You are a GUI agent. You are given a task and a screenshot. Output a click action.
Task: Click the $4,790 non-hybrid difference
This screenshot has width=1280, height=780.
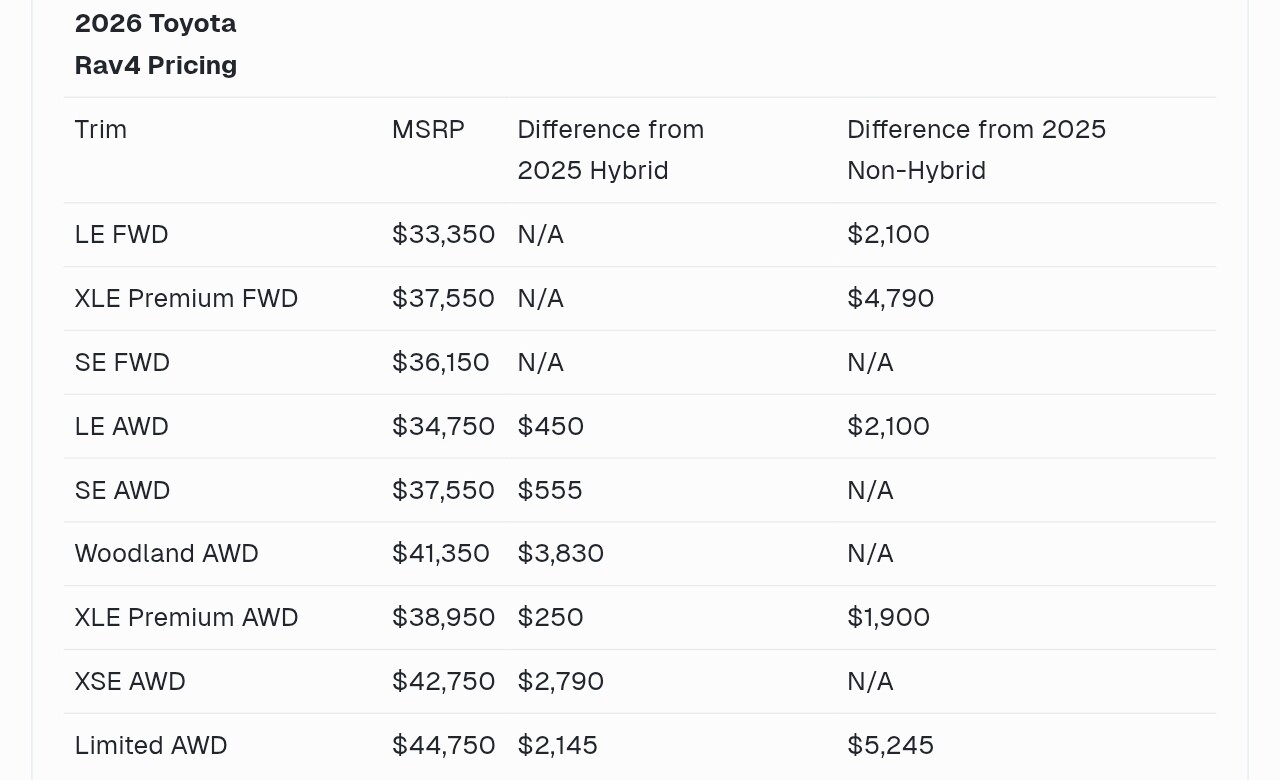click(x=890, y=298)
